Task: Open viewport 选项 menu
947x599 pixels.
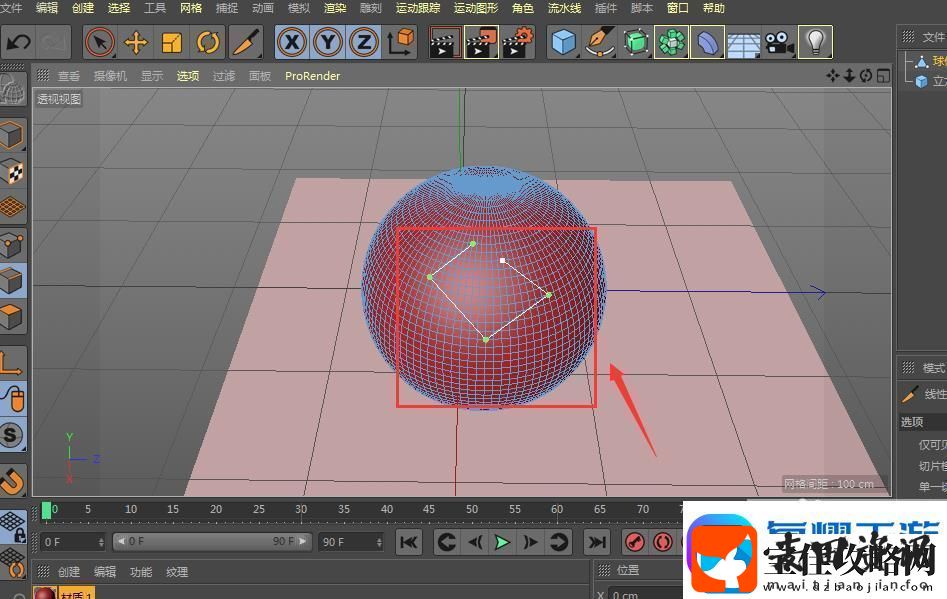Action: point(188,76)
